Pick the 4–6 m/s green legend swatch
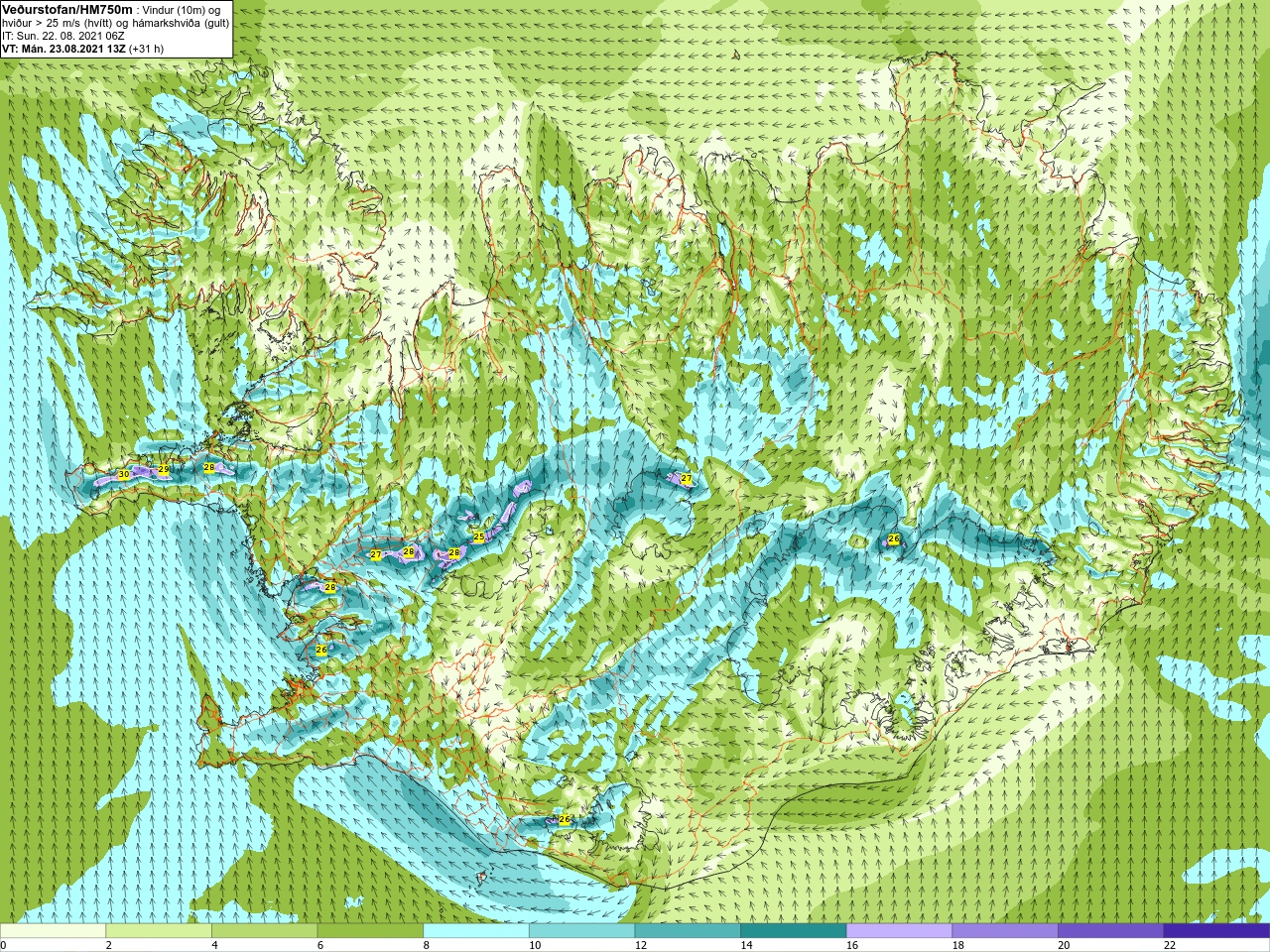This screenshot has height=952, width=1270. [x=264, y=931]
